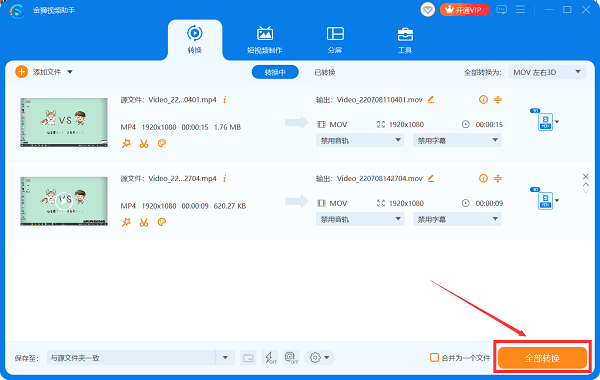This screenshot has height=380, width=600.
Task: Move Video_22...2704.mp4 up in list
Action: [585, 184]
